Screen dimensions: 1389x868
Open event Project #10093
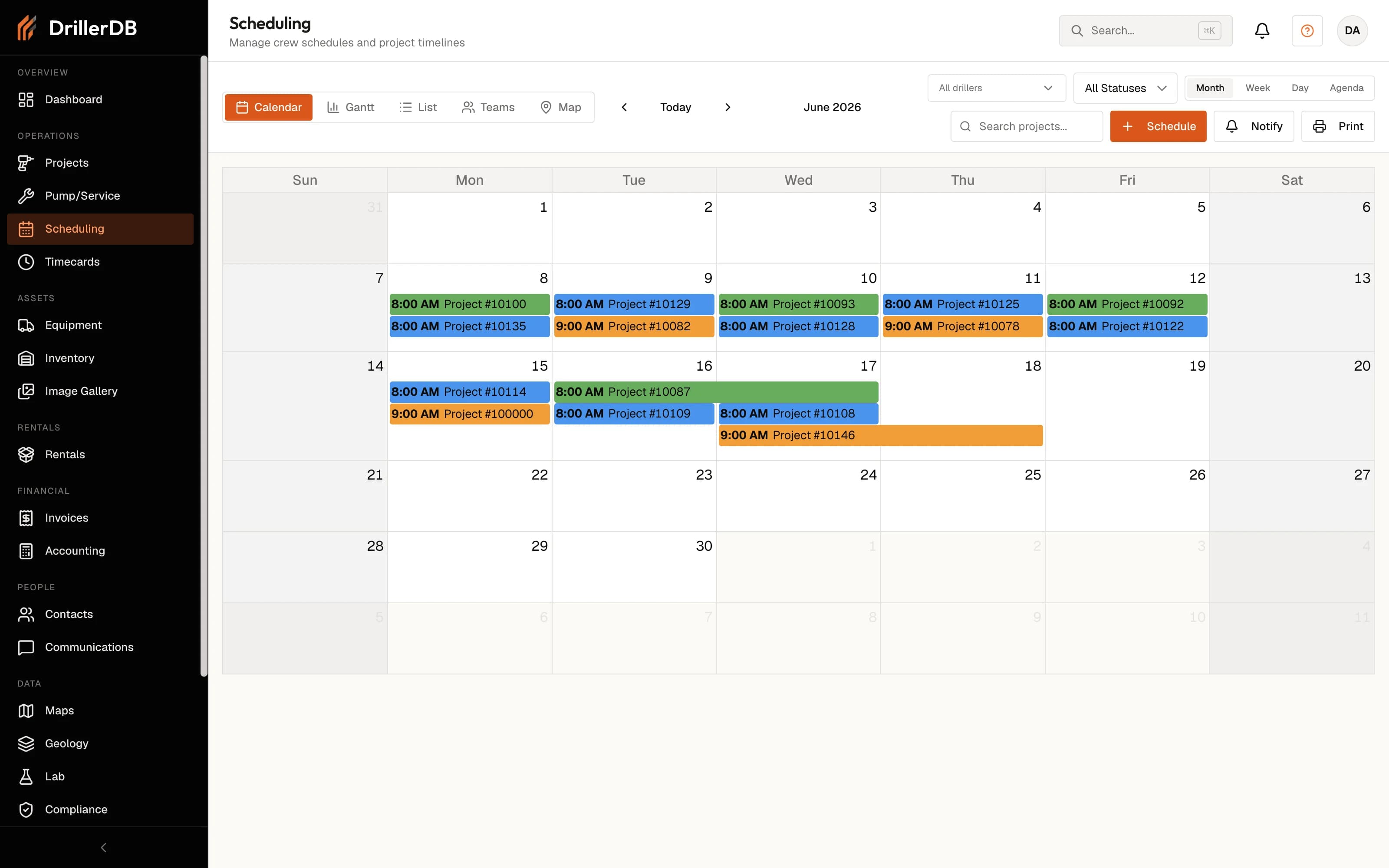798,304
